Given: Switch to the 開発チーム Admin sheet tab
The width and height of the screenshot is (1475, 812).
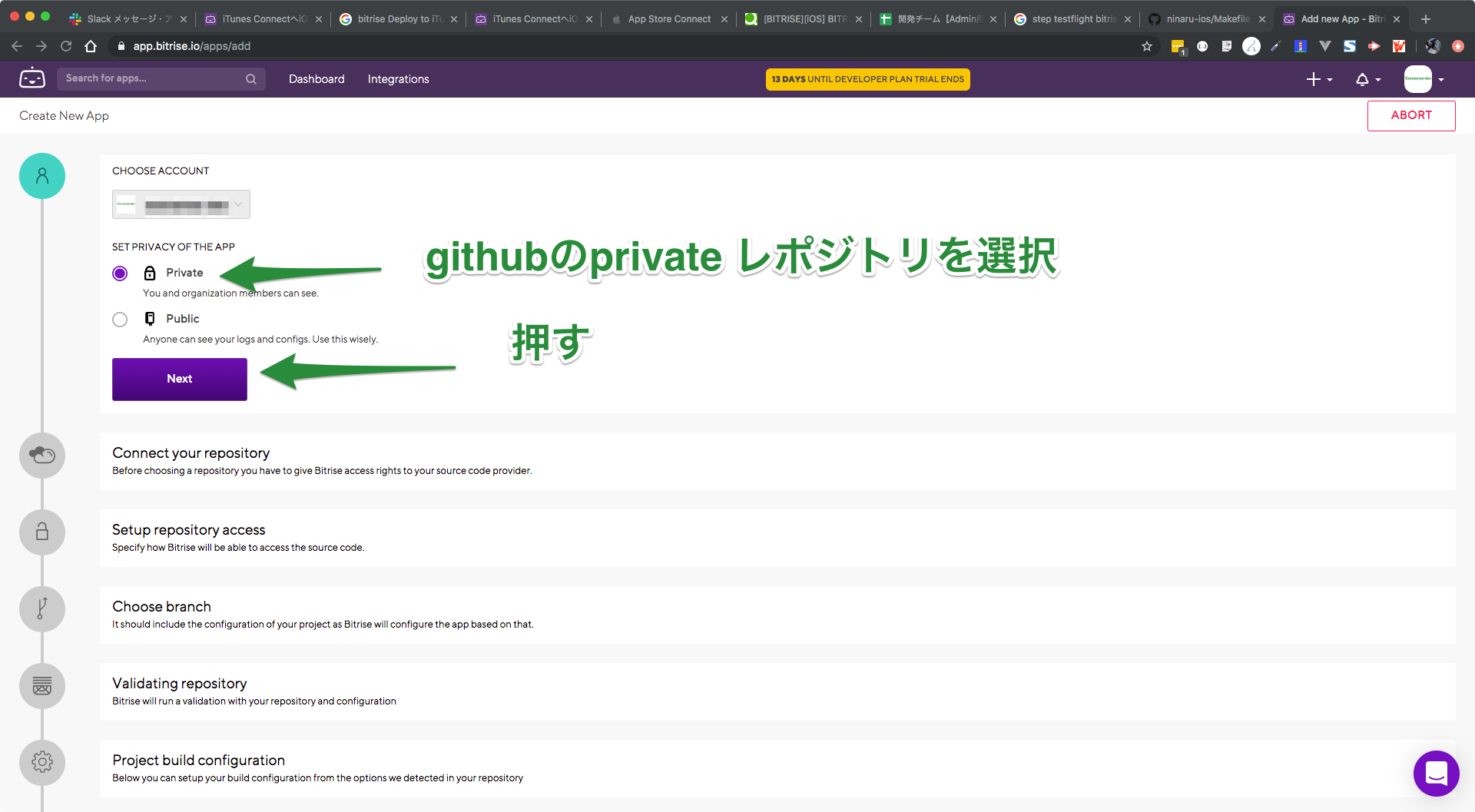Looking at the screenshot, I should click(939, 19).
